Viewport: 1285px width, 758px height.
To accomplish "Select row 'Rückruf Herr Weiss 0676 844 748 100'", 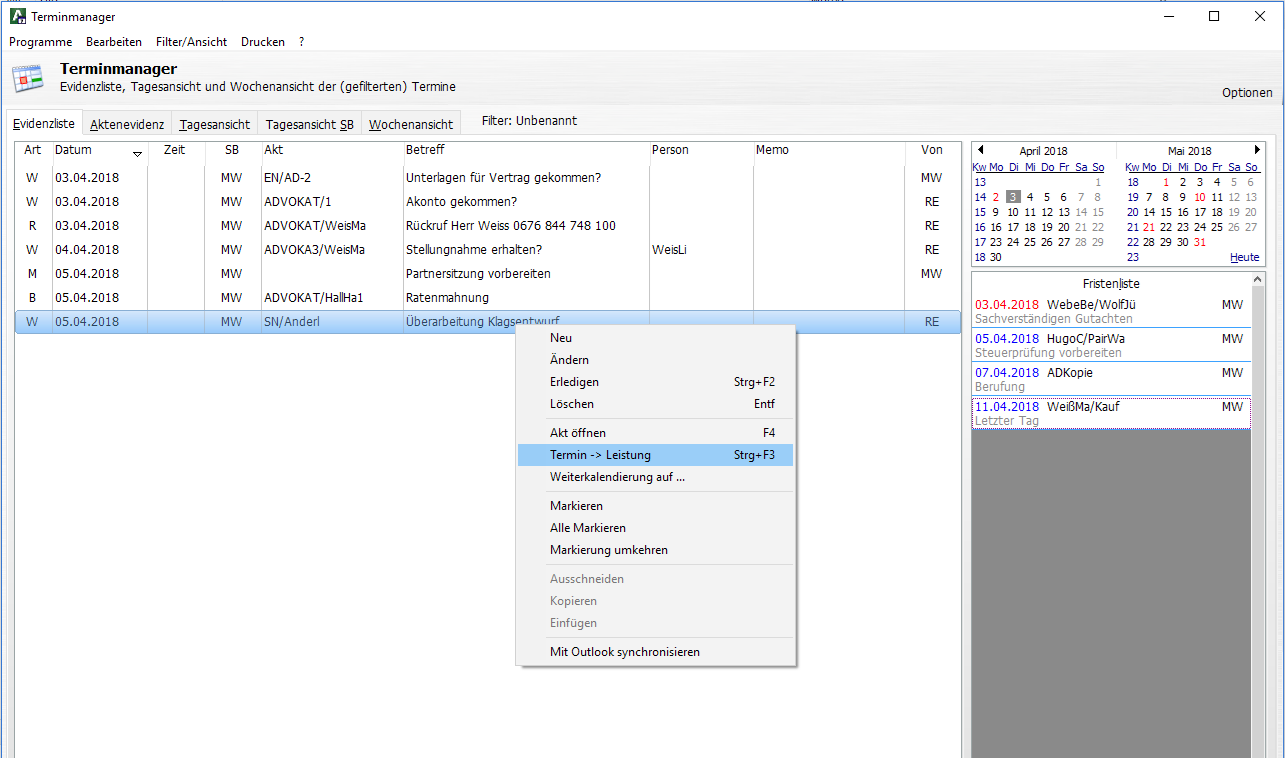I will pyautogui.click(x=488, y=226).
